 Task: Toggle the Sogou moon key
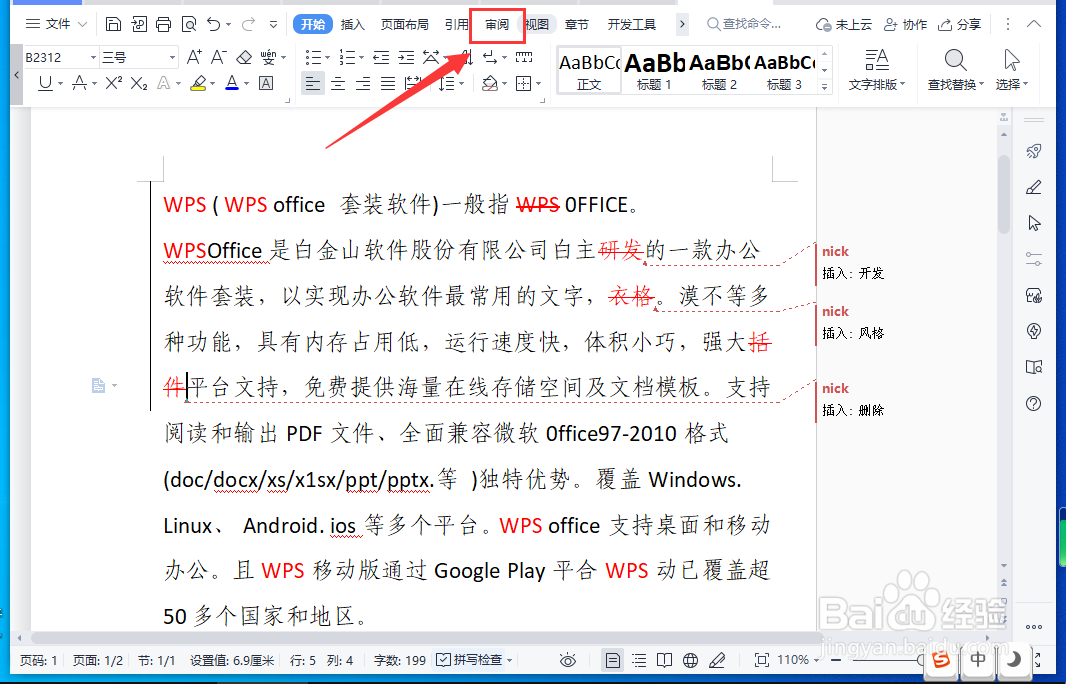pyautogui.click(x=1013, y=659)
